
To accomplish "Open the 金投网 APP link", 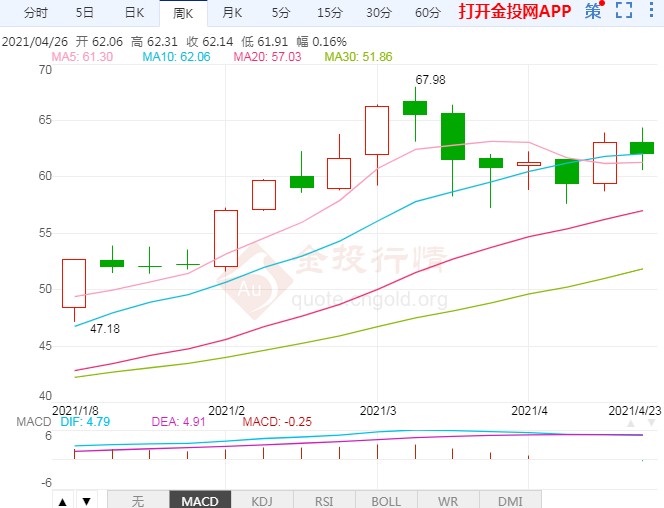I will 515,12.
